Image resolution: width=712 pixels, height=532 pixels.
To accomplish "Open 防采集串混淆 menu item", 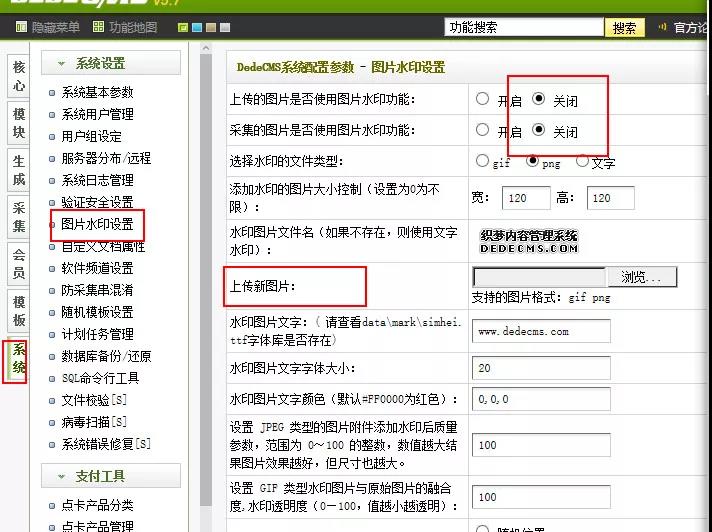I will (x=97, y=290).
